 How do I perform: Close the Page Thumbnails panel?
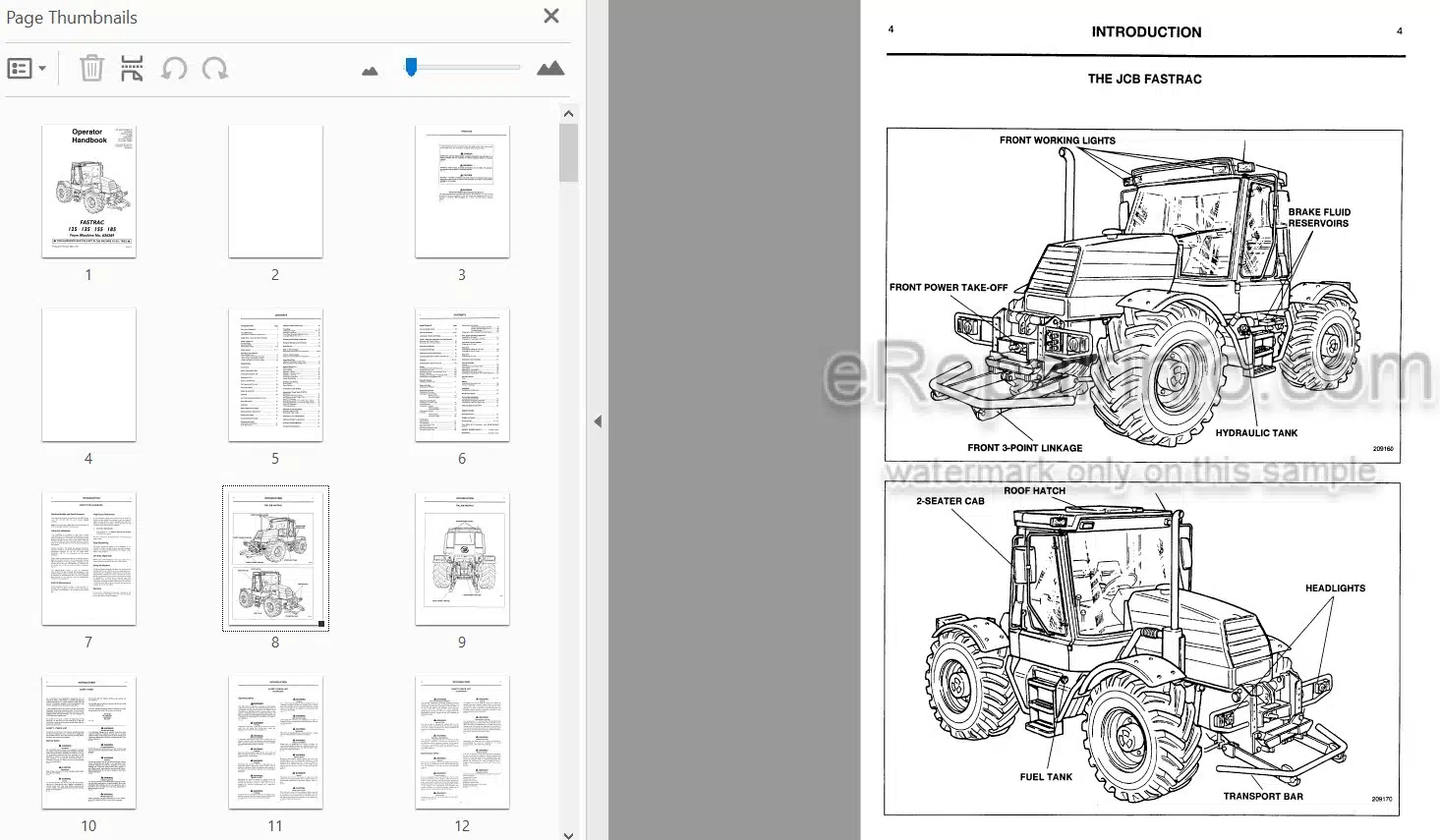click(x=551, y=16)
